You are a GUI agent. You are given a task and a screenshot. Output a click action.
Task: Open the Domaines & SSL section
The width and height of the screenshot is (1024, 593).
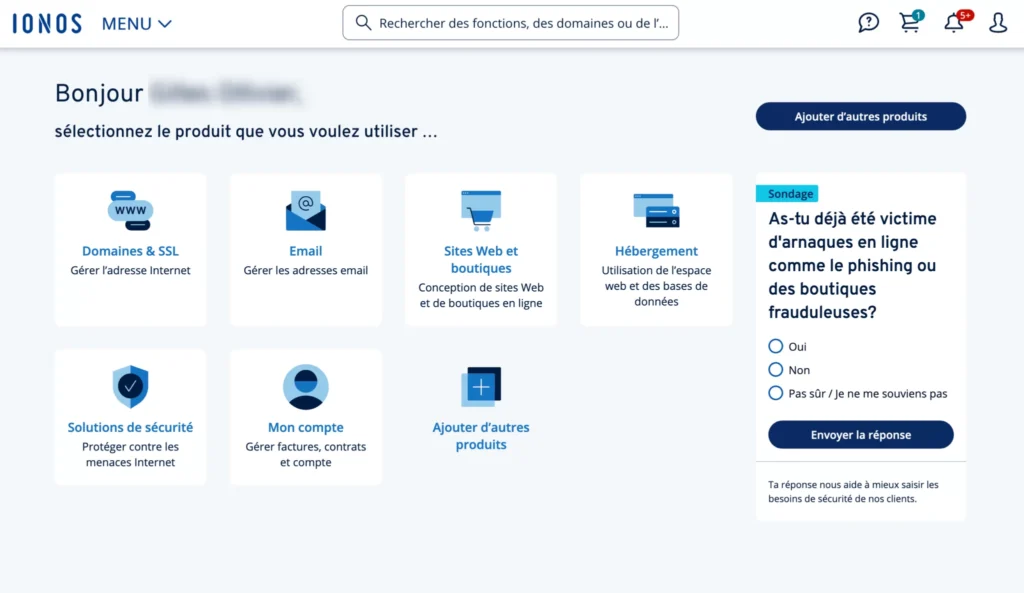pyautogui.click(x=130, y=210)
